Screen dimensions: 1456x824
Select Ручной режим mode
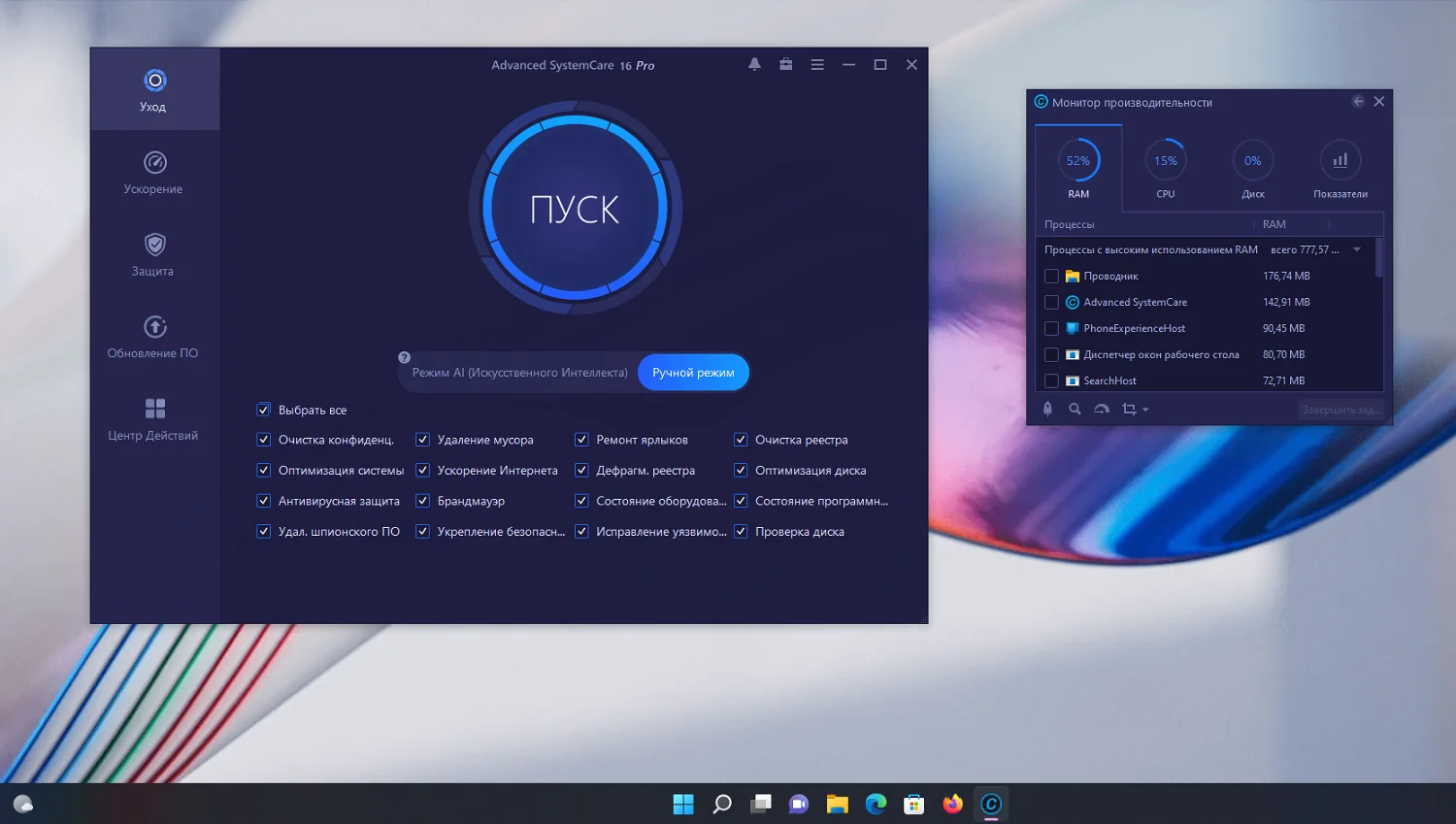(x=693, y=373)
